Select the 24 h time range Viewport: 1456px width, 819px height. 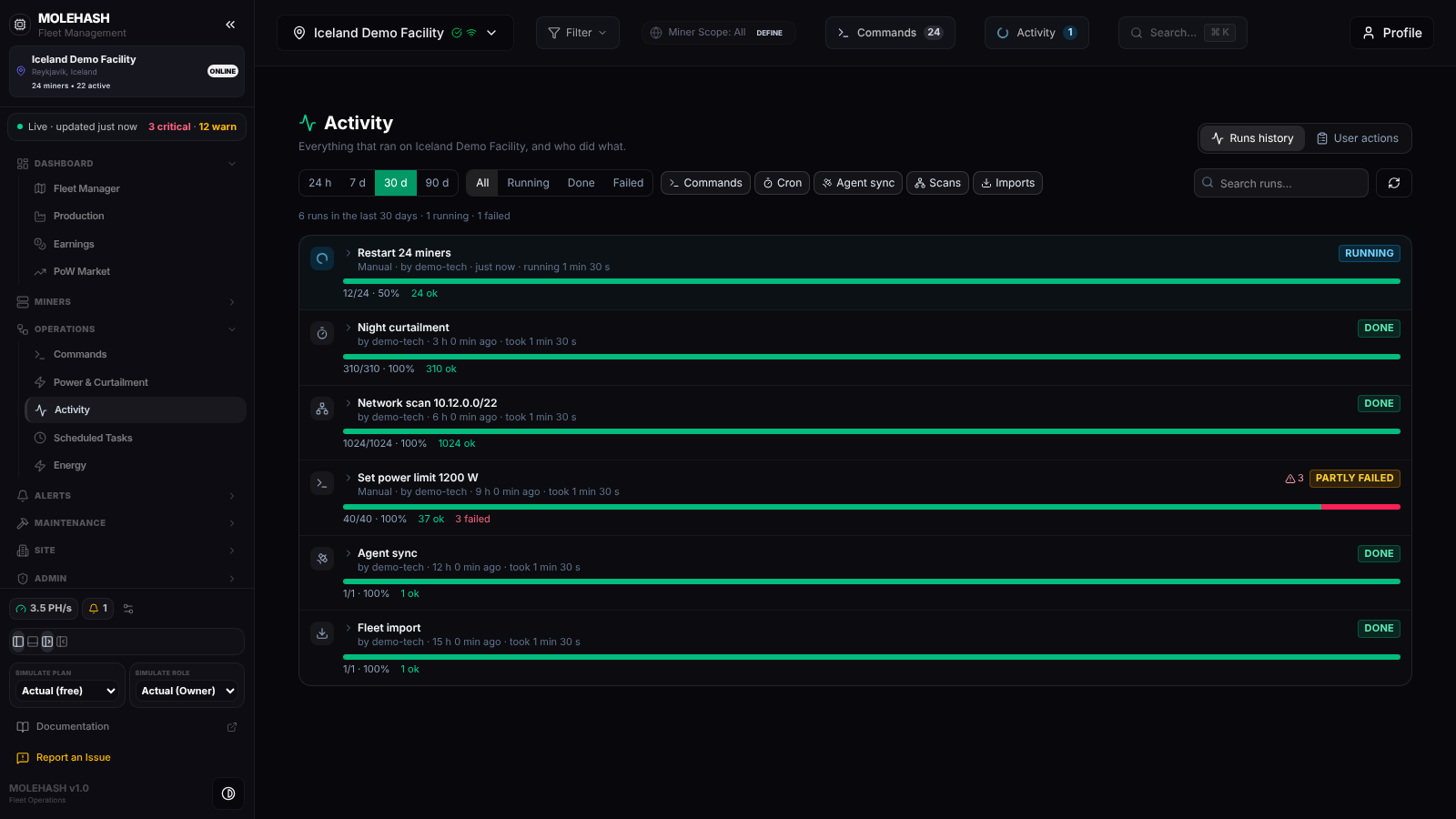click(x=319, y=183)
